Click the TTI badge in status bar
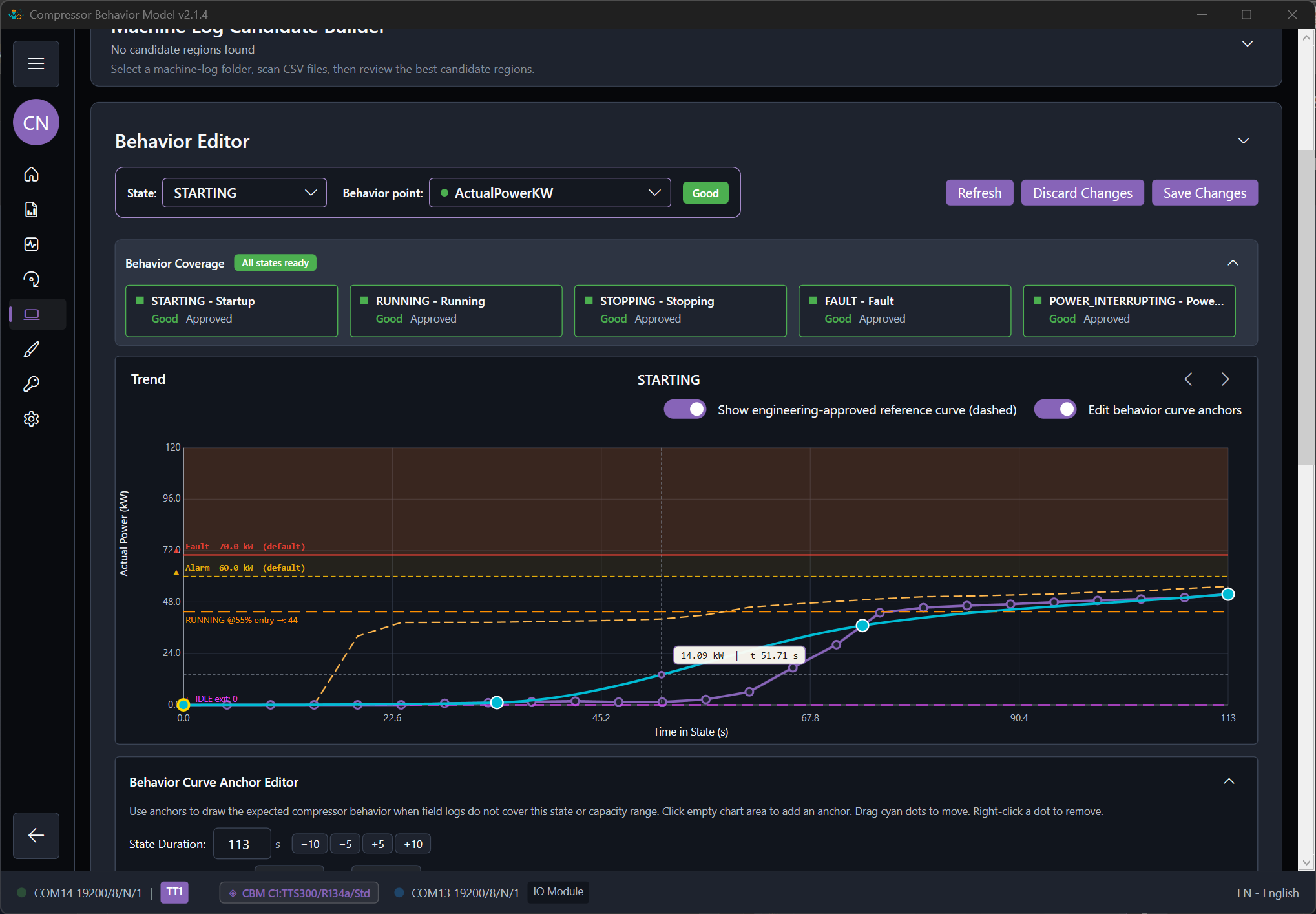1316x914 pixels. (174, 892)
